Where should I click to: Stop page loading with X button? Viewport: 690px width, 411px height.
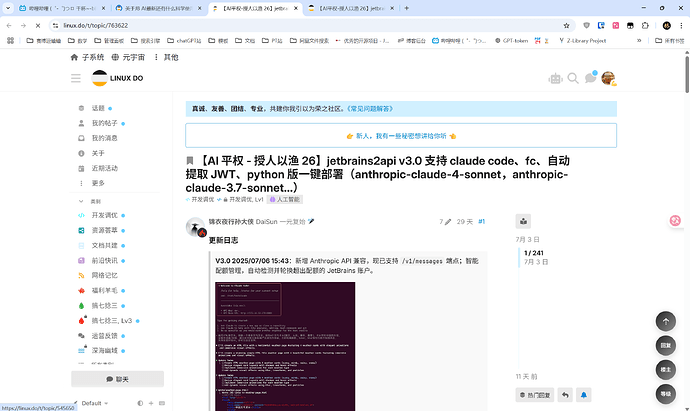pyautogui.click(x=38, y=26)
